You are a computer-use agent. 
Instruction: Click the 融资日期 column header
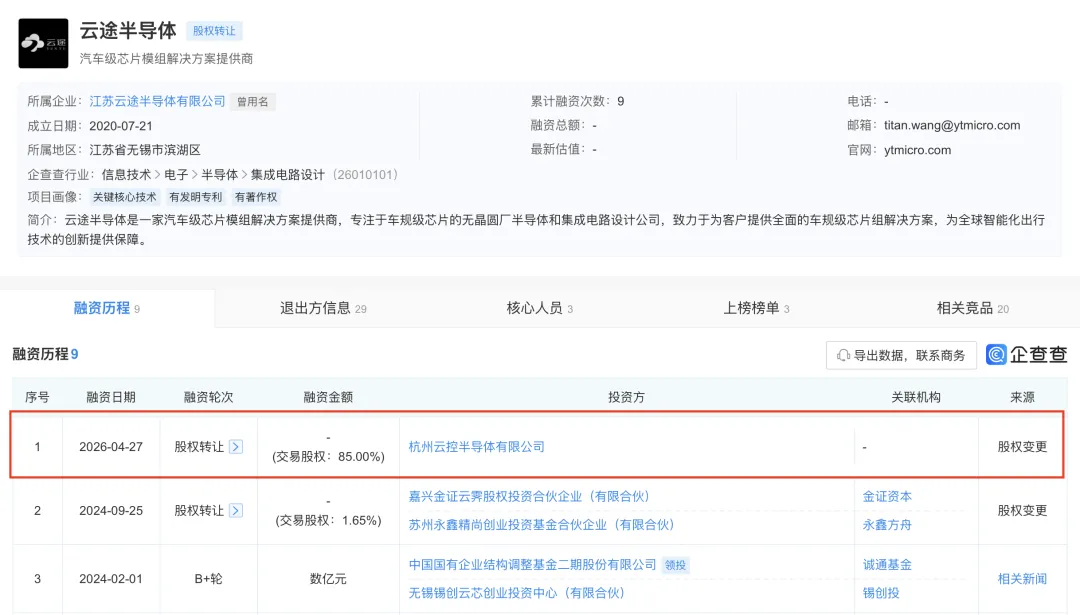111,397
